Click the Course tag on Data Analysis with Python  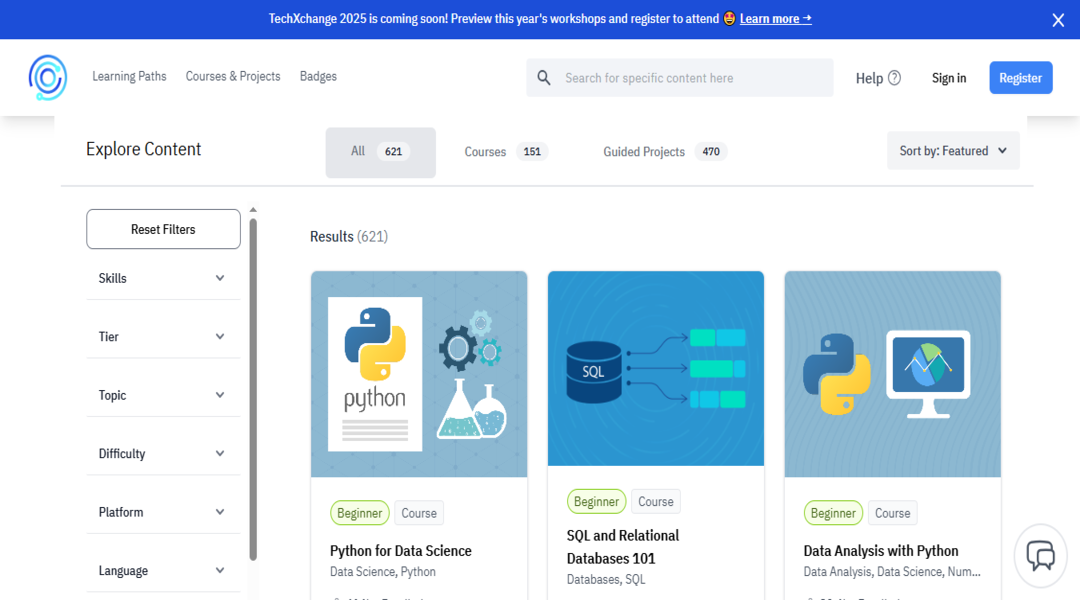coord(893,513)
